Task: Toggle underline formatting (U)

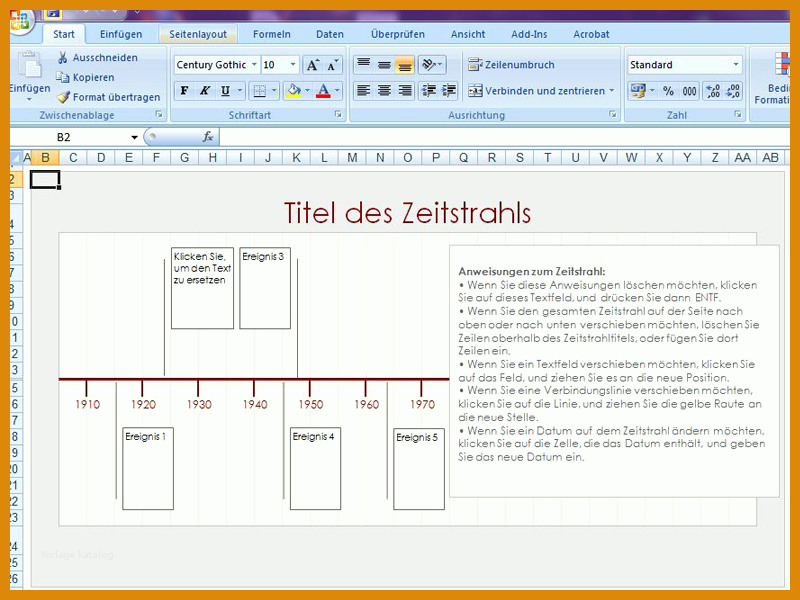Action: (225, 91)
